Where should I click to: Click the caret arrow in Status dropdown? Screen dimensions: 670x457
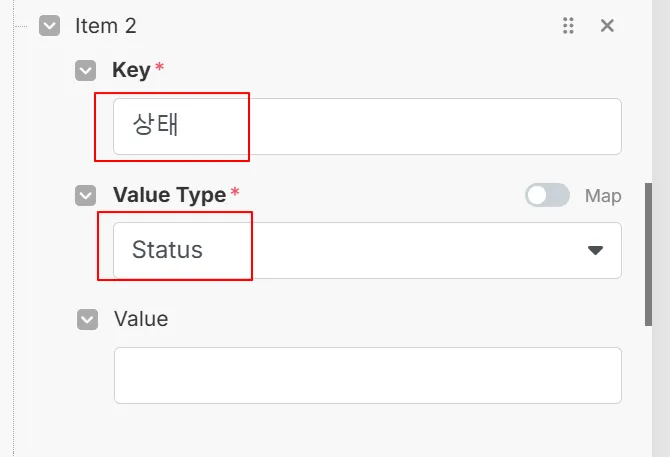pos(595,250)
